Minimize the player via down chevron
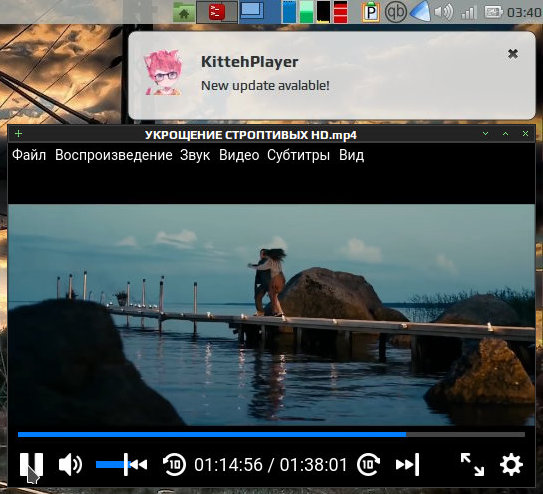The height and width of the screenshot is (494, 543). 486,134
